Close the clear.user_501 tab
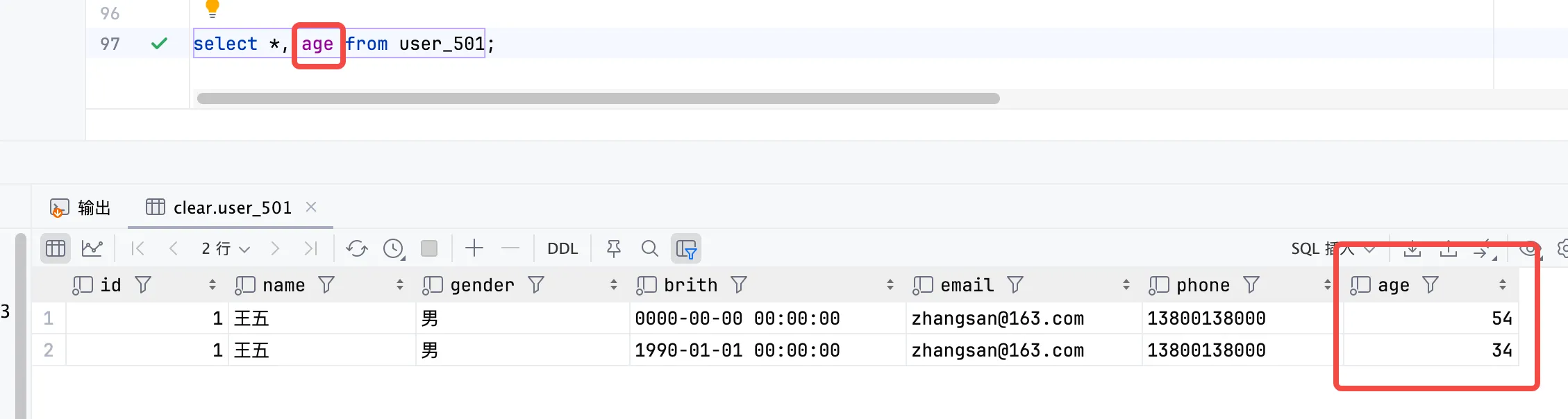Viewport: 1568px width, 419px height. tap(311, 207)
